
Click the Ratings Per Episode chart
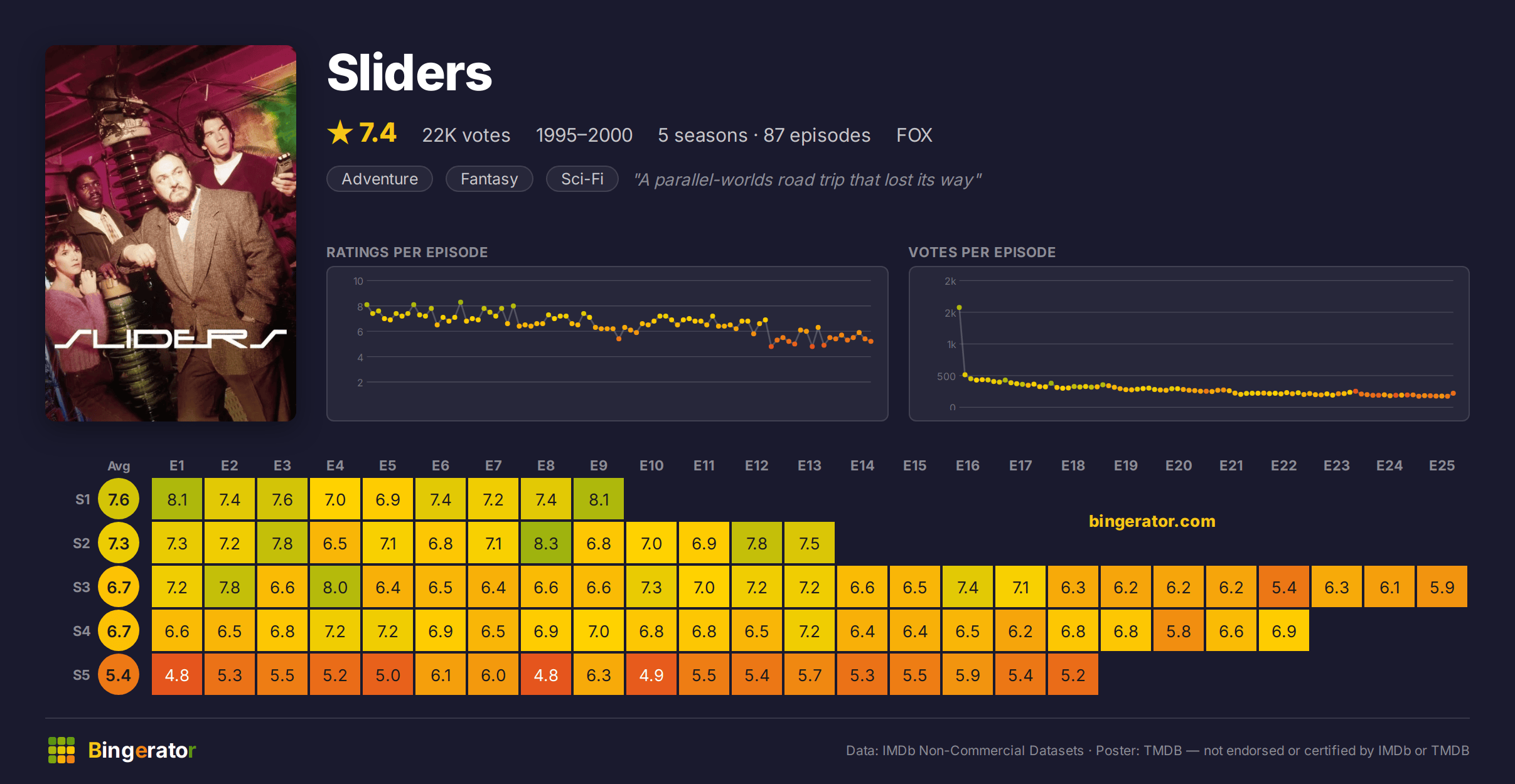point(608,344)
